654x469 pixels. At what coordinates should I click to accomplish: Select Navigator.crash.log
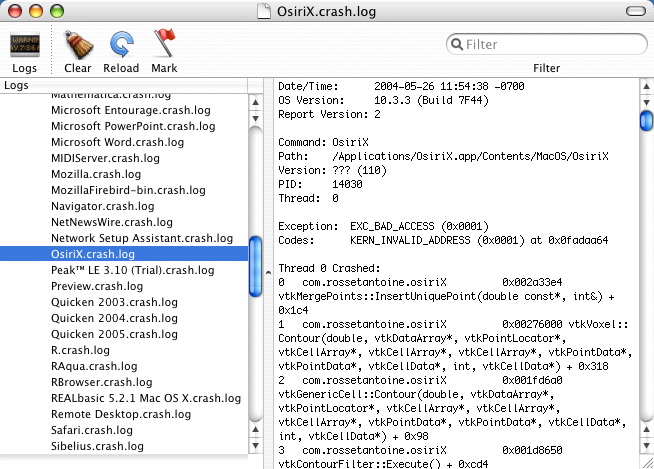pos(103,206)
